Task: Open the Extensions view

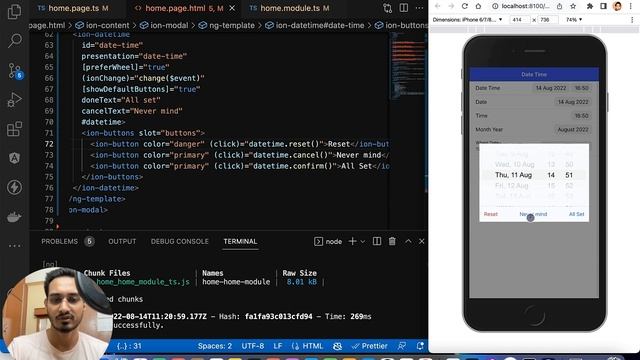Action: coord(14,129)
